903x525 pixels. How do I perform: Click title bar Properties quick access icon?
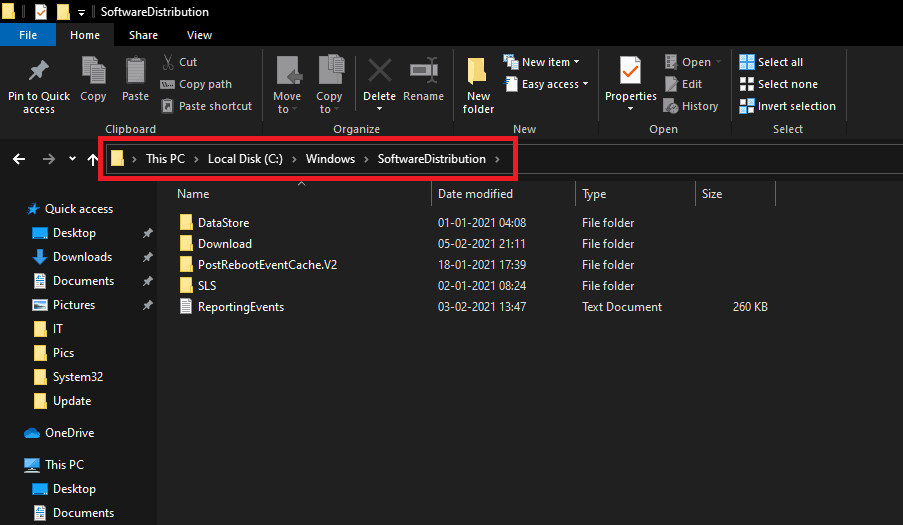(x=41, y=12)
